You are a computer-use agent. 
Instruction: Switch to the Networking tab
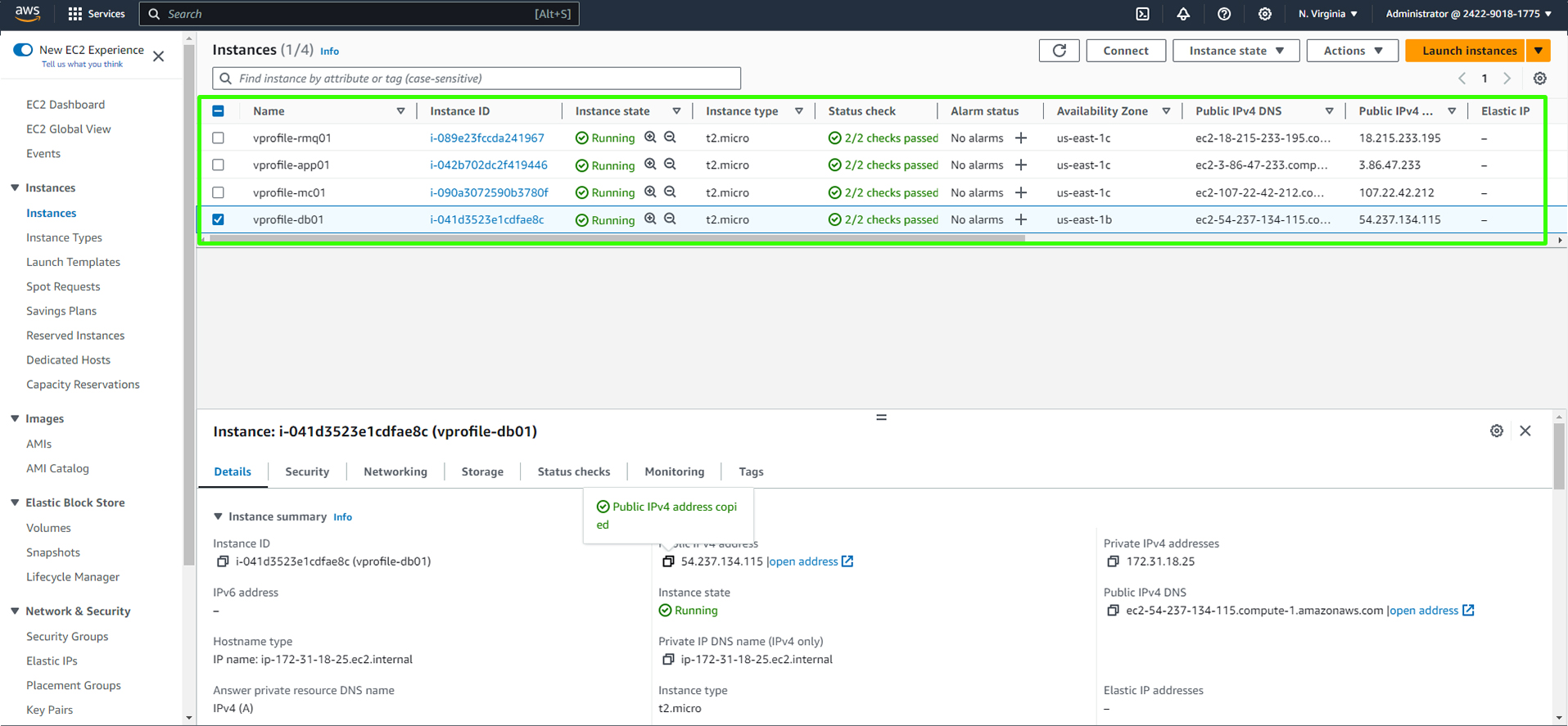tap(395, 471)
